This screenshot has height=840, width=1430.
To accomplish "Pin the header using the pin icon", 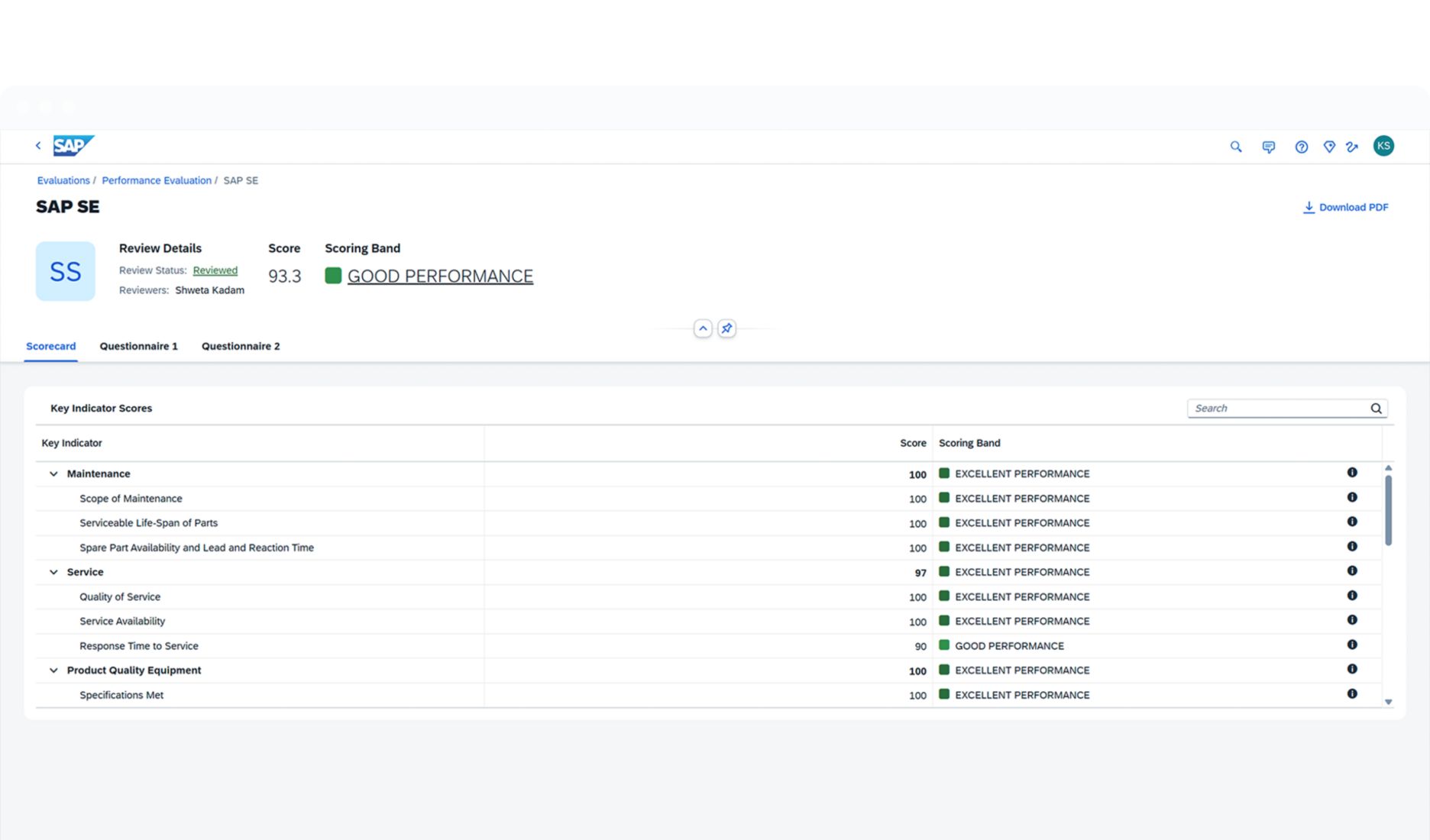I will (726, 328).
